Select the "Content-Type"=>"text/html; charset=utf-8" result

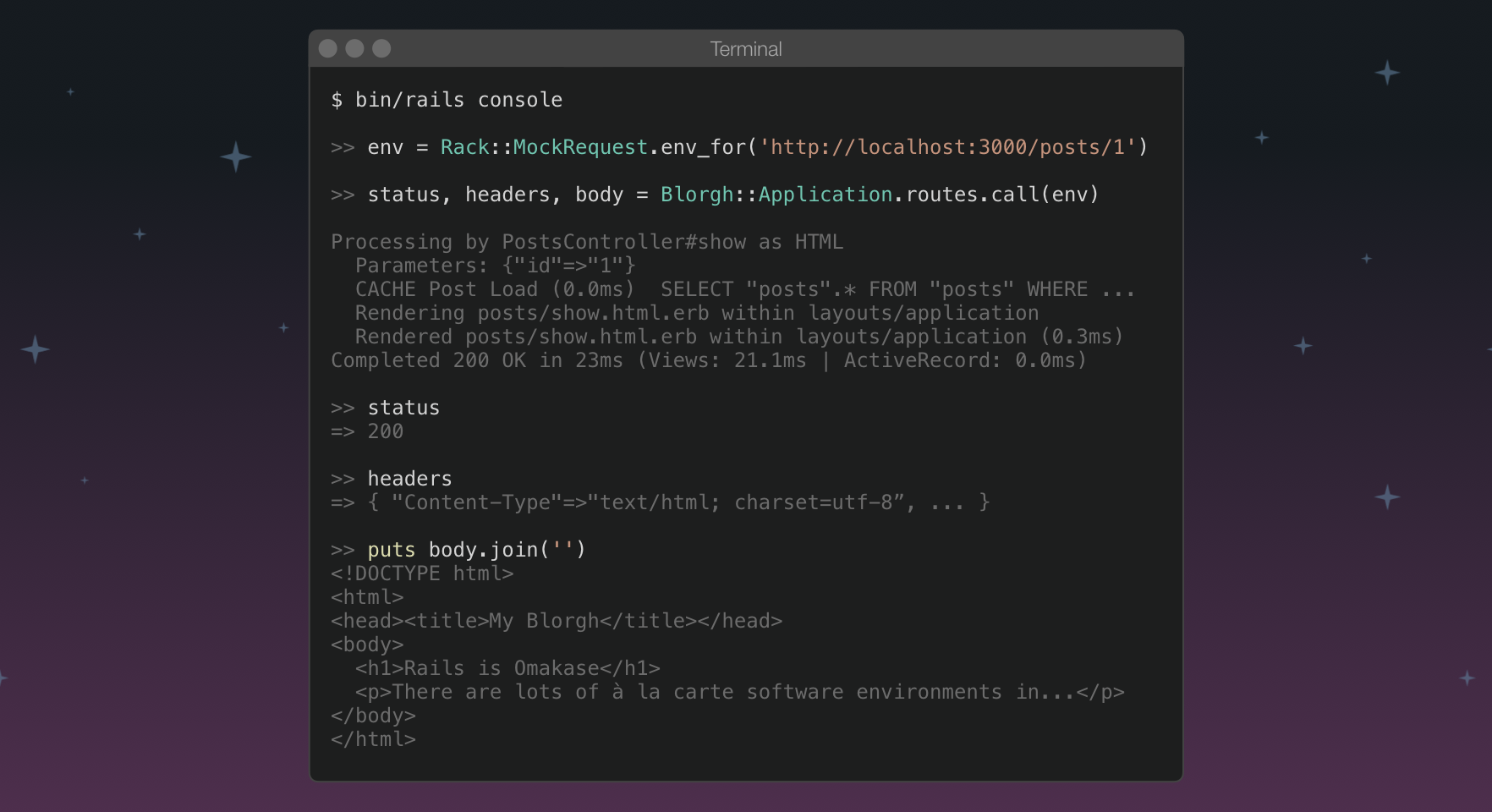point(661,502)
